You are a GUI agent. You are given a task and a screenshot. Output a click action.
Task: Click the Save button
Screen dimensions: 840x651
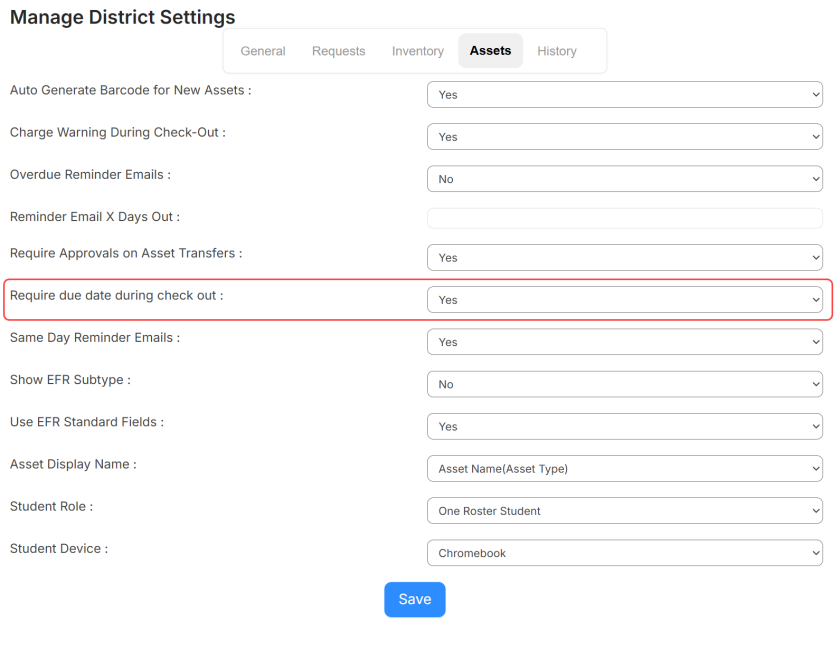coord(414,599)
